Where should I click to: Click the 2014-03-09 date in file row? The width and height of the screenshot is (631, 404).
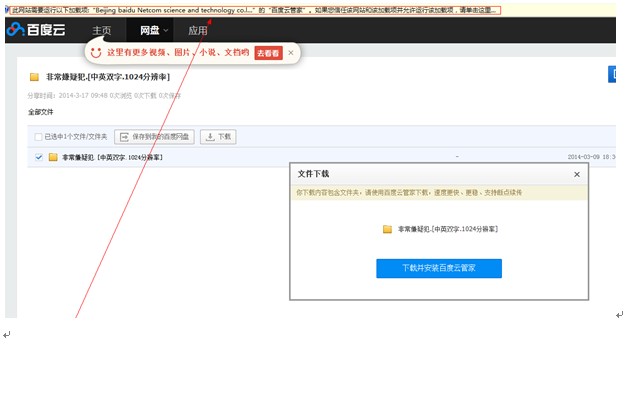[x=592, y=157]
